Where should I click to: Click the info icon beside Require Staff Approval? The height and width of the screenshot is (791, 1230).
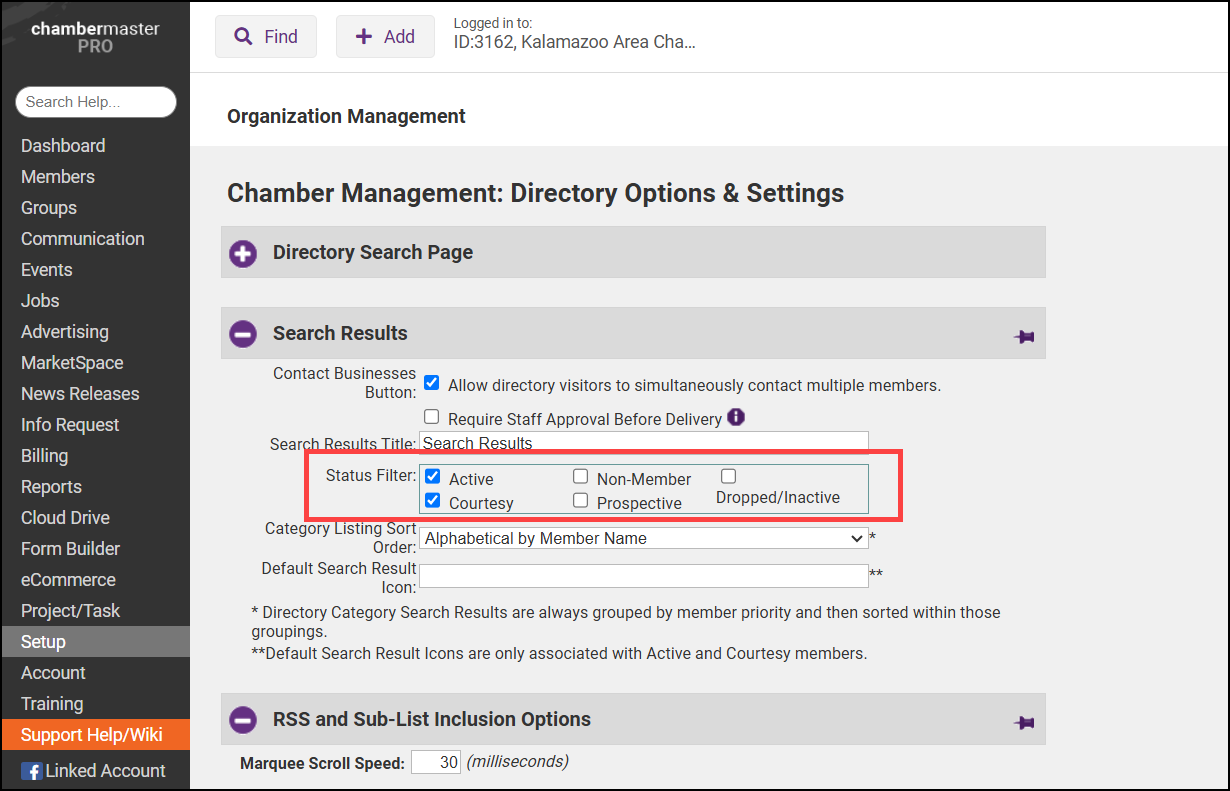[736, 417]
